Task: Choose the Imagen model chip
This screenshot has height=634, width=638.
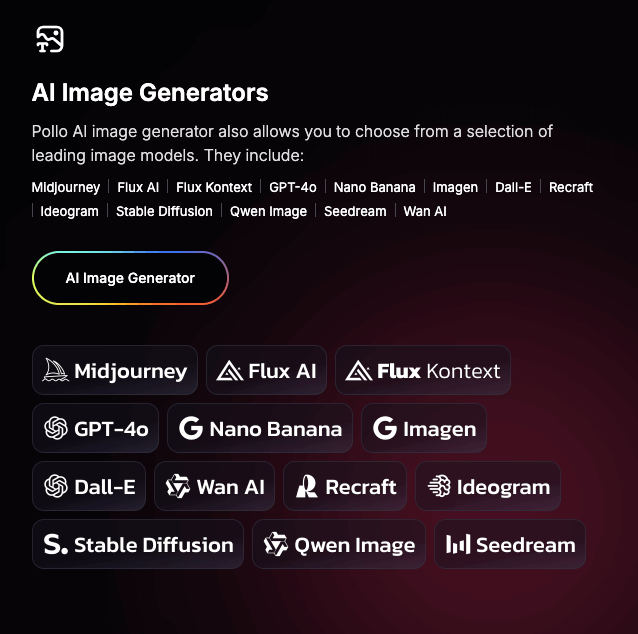Action: click(x=424, y=429)
